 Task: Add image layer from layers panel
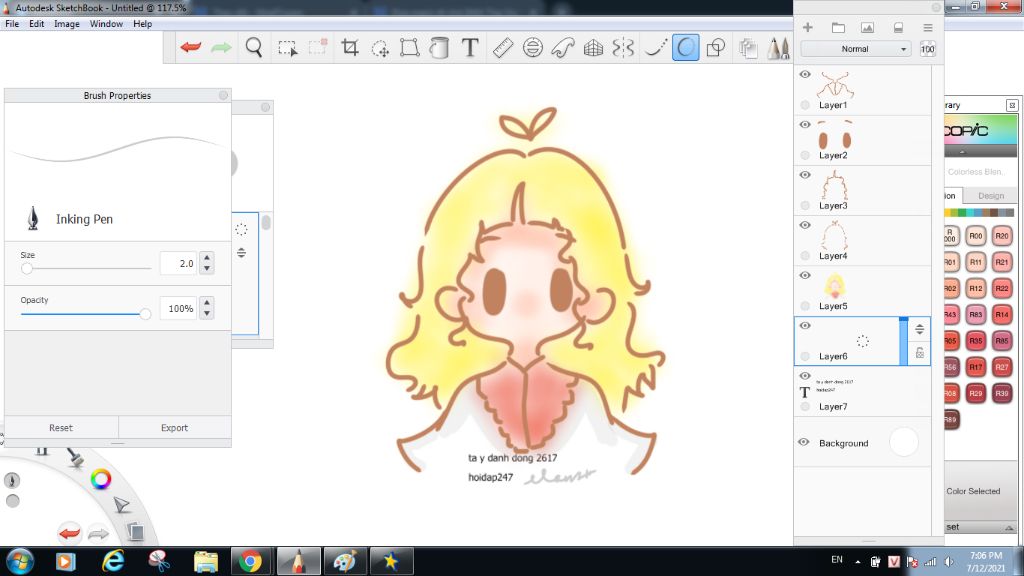[867, 27]
